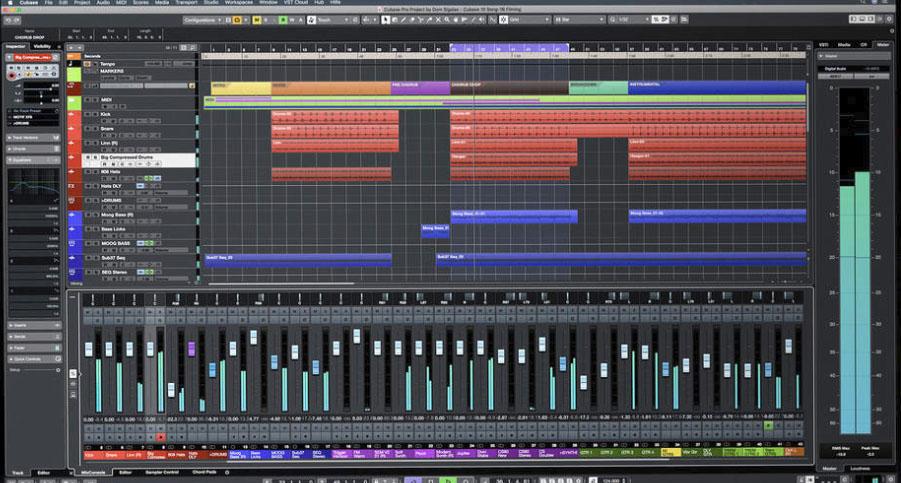
Task: Enable the red record button in mixer
Action: [x=159, y=437]
